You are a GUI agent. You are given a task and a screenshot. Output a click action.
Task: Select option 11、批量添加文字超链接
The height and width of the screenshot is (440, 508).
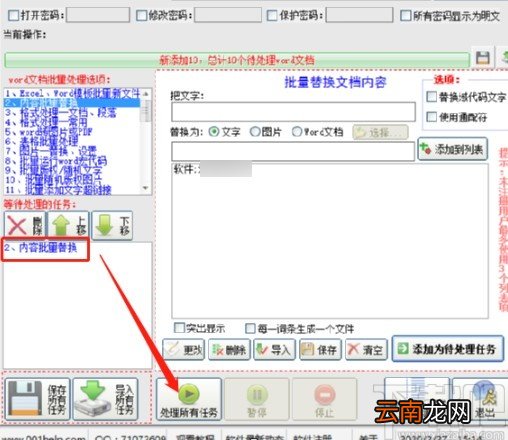(x=72, y=190)
